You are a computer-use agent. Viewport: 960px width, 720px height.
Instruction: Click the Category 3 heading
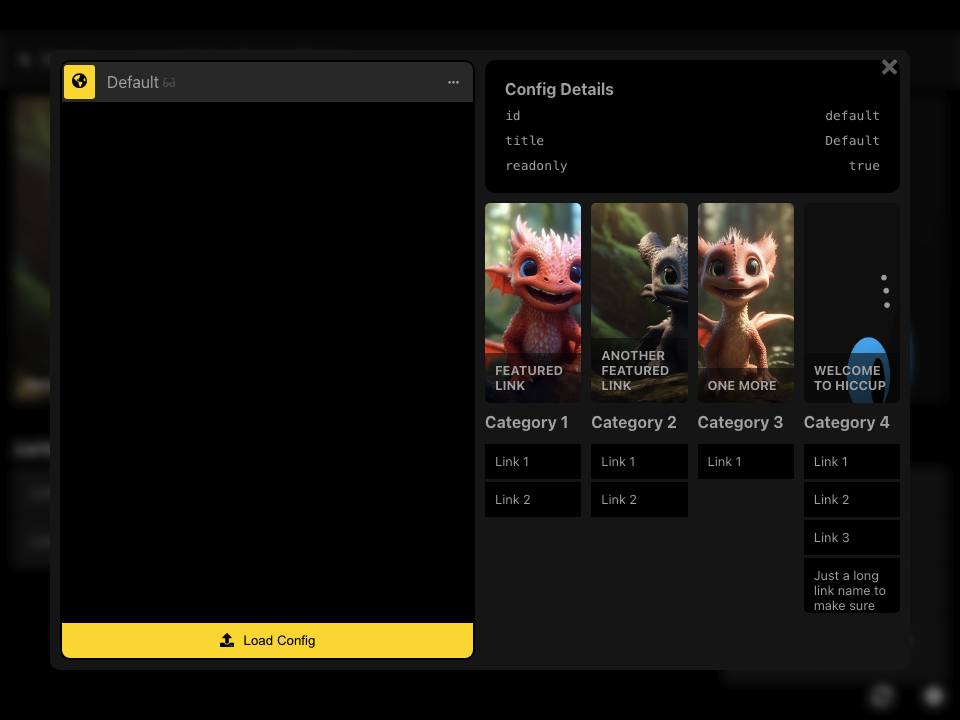(740, 422)
